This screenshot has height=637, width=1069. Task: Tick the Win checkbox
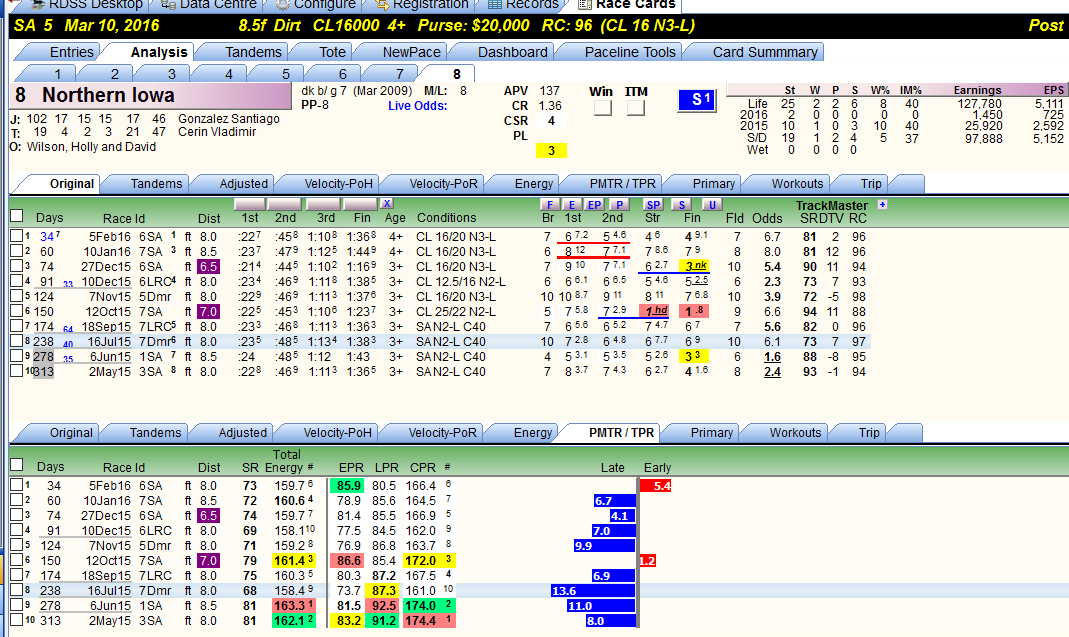(603, 108)
